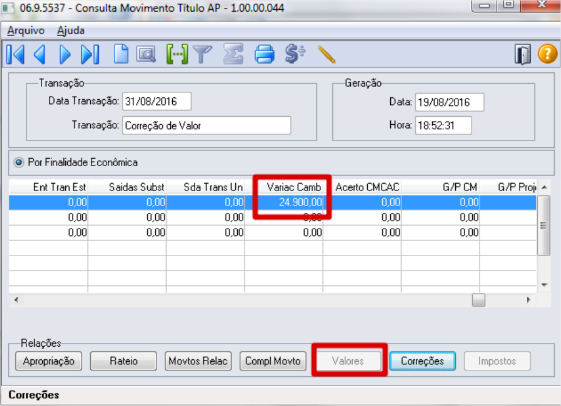This screenshot has width=561, height=406.
Task: Click the Correções button
Action: click(x=423, y=361)
